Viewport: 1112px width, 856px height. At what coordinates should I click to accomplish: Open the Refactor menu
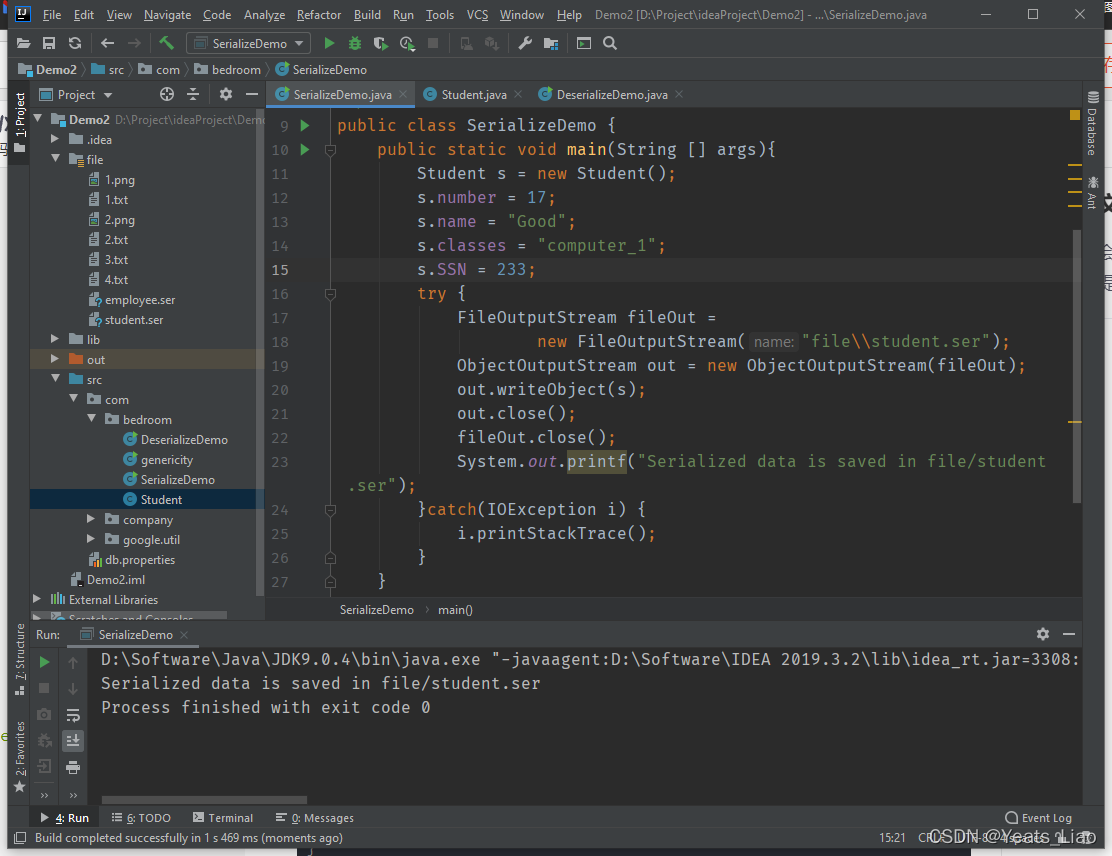point(318,15)
